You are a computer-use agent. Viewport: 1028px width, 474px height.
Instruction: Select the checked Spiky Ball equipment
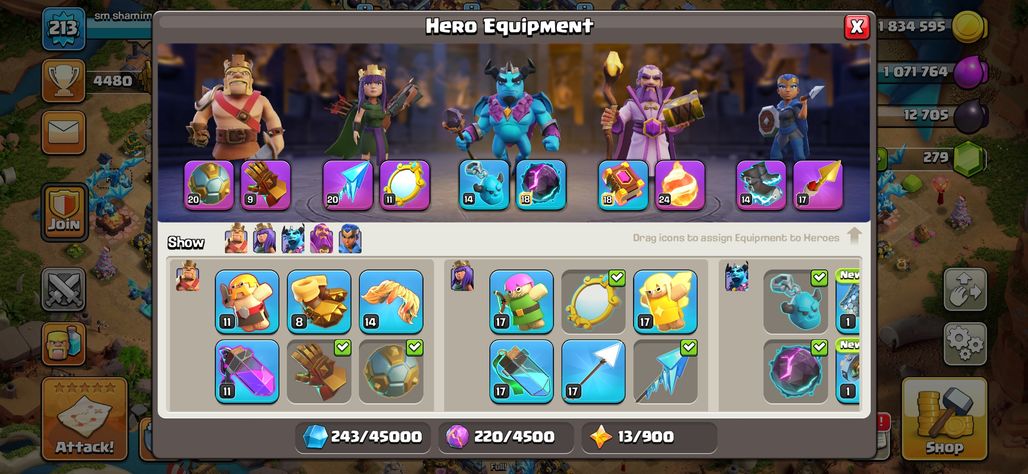[x=391, y=371]
